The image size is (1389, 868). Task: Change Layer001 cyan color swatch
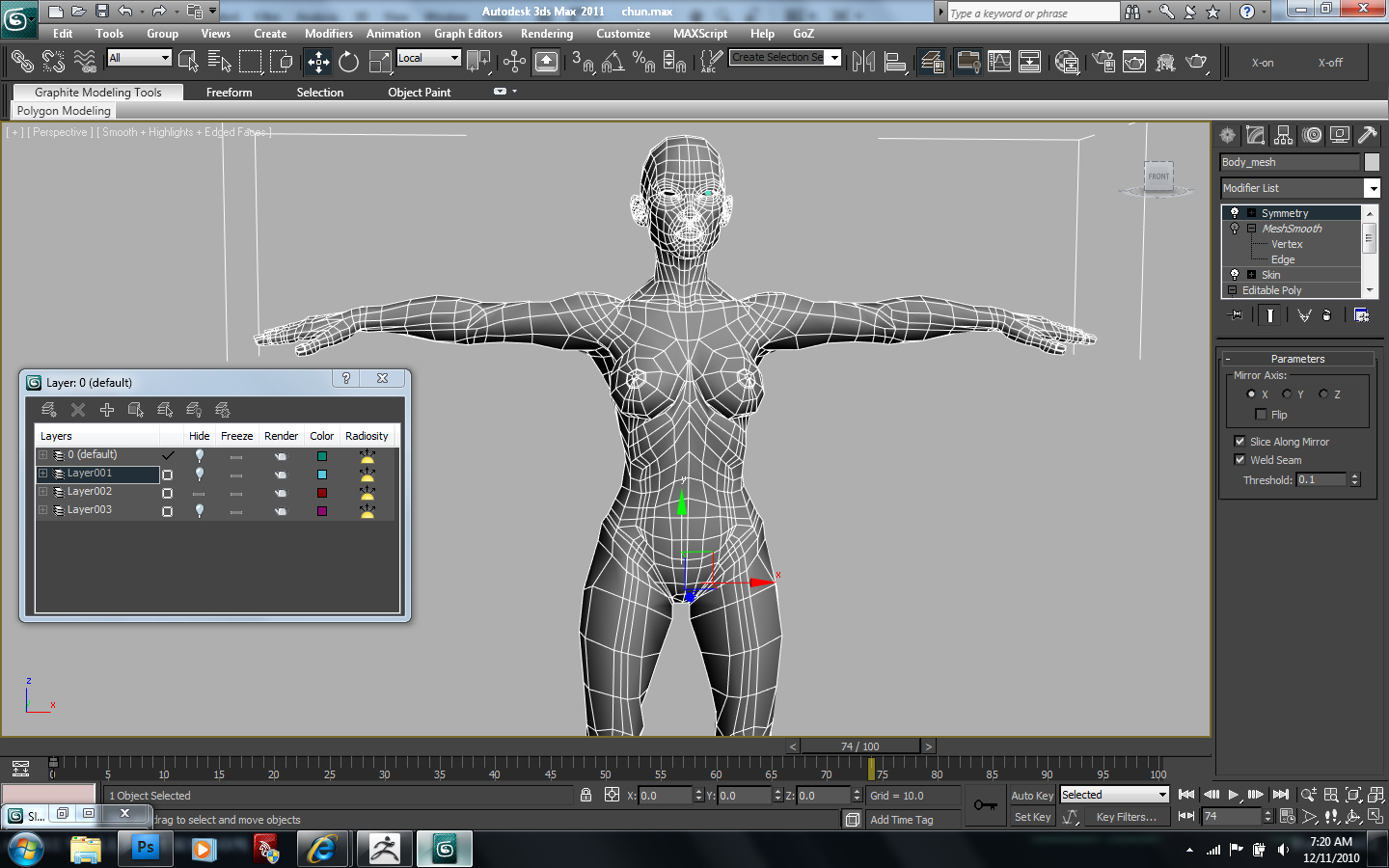click(x=322, y=475)
